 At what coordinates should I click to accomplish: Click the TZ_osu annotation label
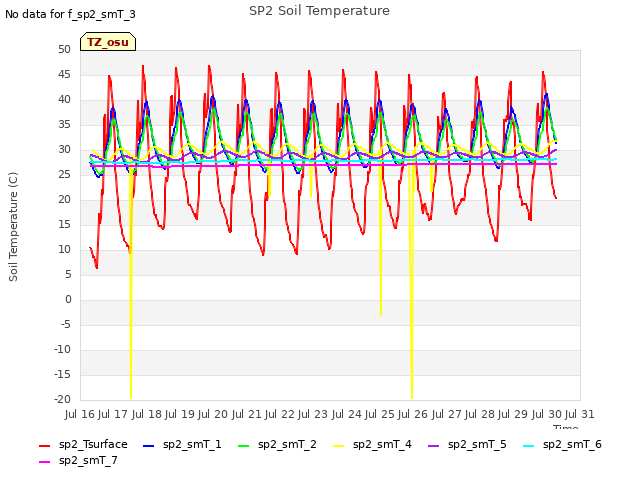[108, 42]
